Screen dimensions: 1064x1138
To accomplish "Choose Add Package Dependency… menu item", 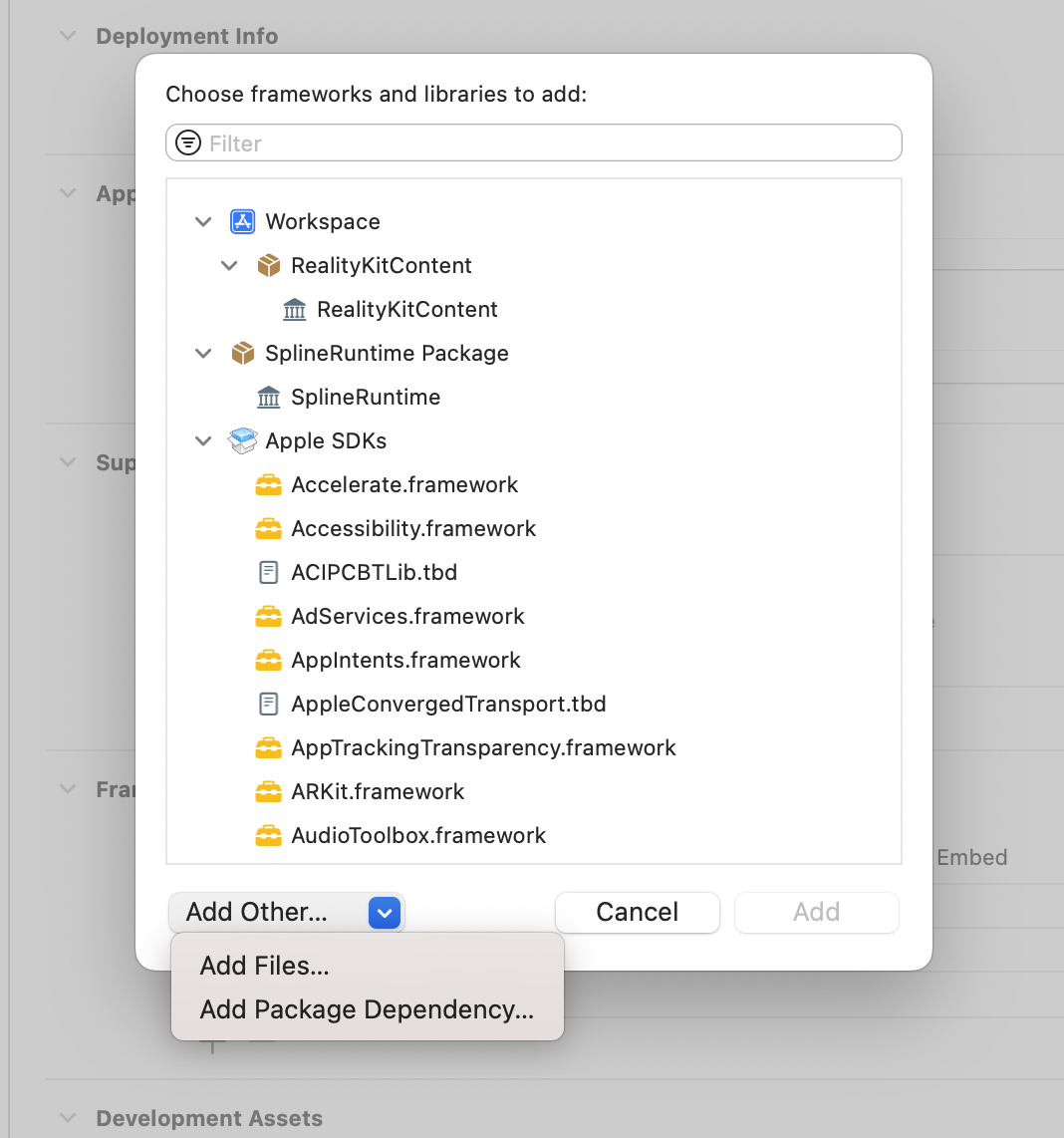I will click(x=368, y=1009).
